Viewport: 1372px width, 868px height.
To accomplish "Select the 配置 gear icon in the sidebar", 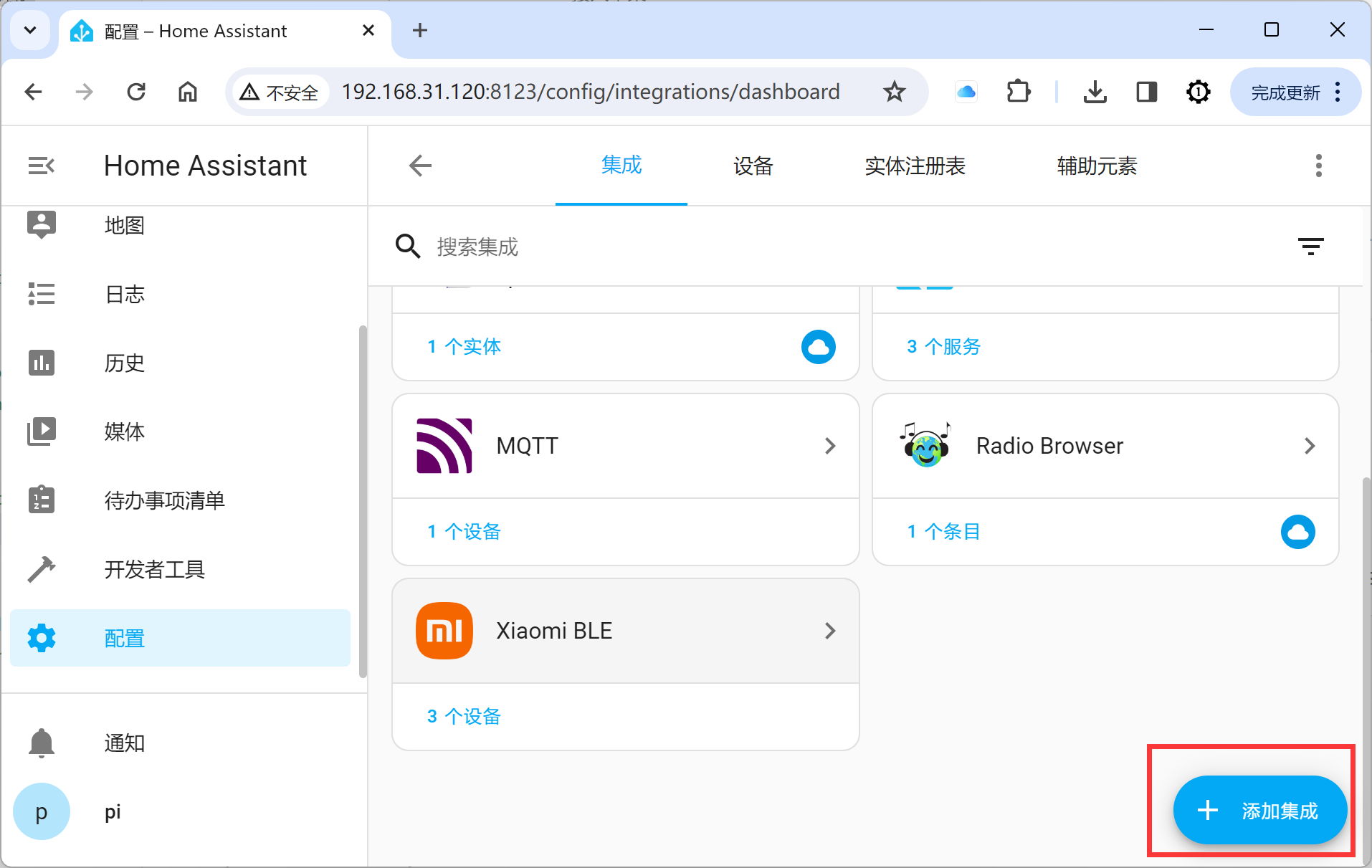I will (x=42, y=638).
